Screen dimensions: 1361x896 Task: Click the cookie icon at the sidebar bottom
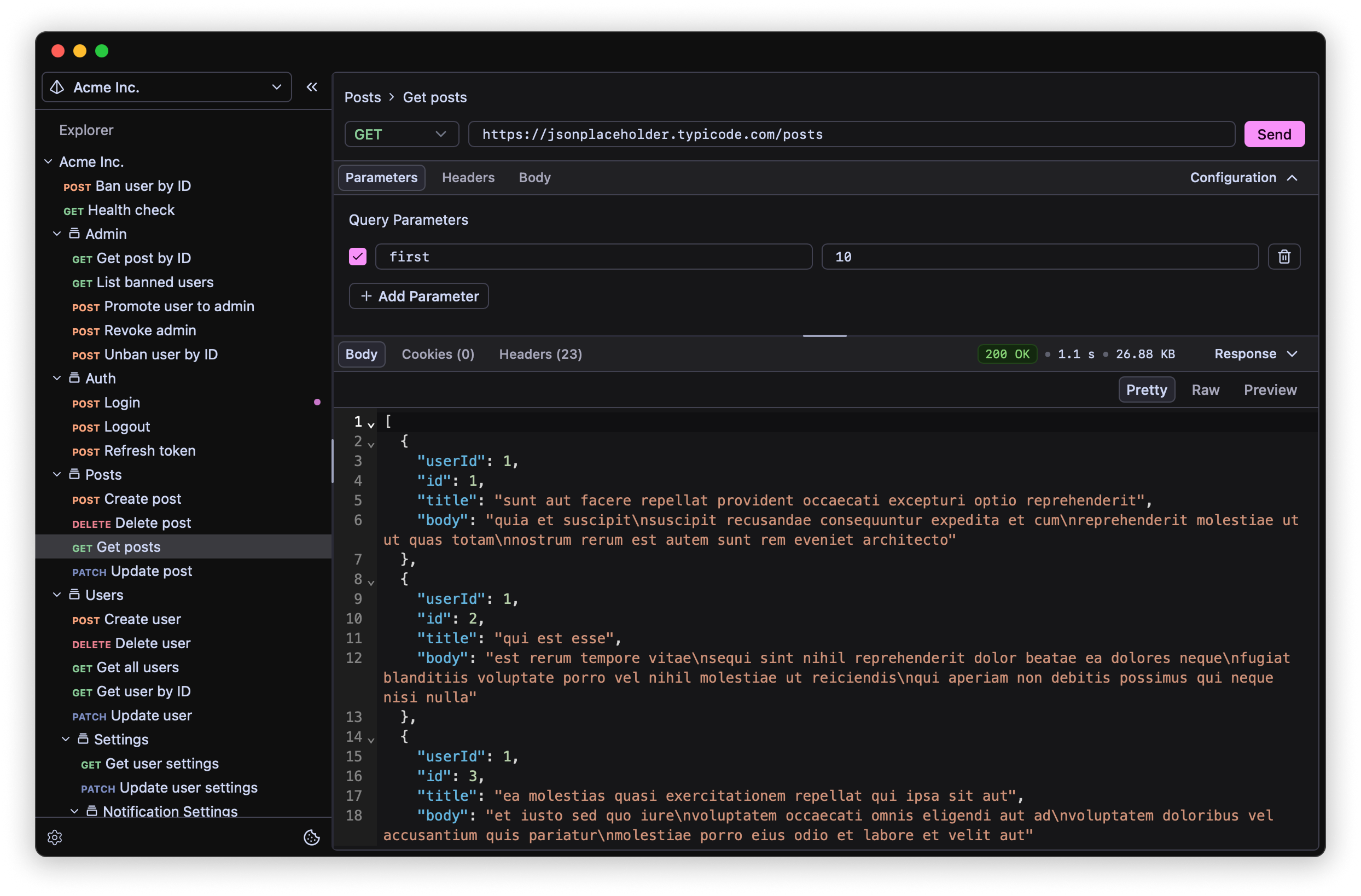click(x=312, y=837)
